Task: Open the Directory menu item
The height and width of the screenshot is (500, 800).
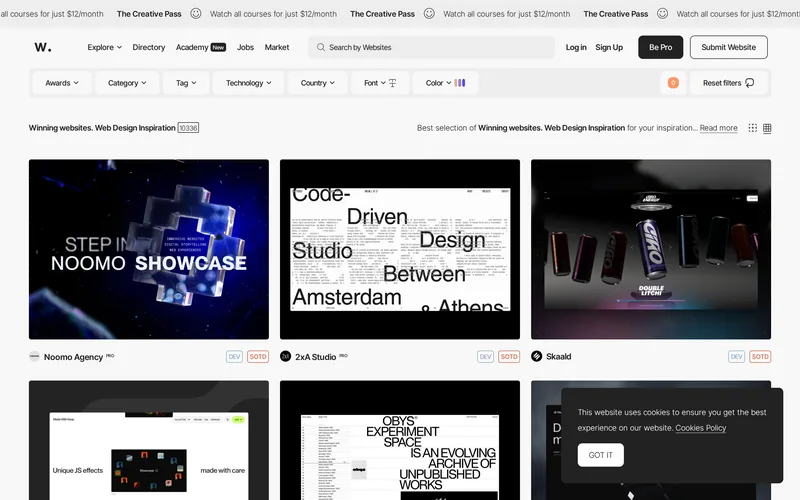Action: click(x=148, y=47)
